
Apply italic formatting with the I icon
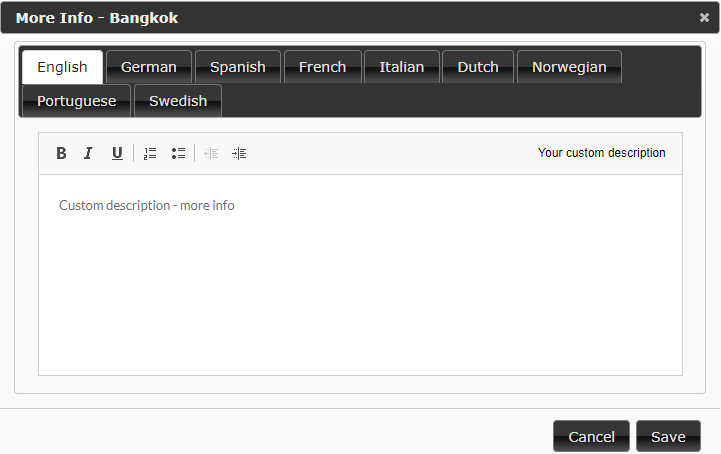(x=88, y=153)
